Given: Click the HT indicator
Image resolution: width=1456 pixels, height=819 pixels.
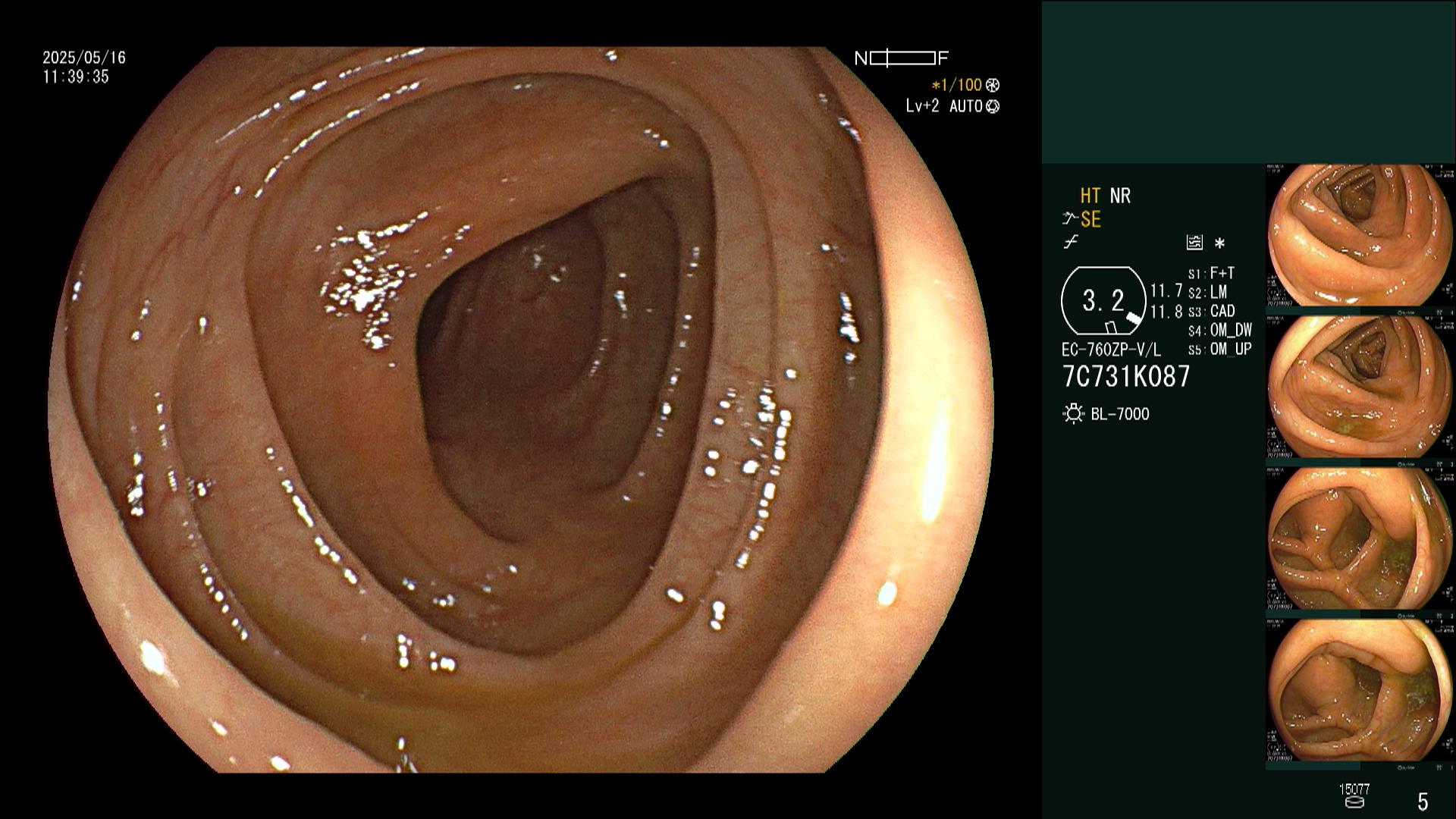Looking at the screenshot, I should (x=1090, y=196).
